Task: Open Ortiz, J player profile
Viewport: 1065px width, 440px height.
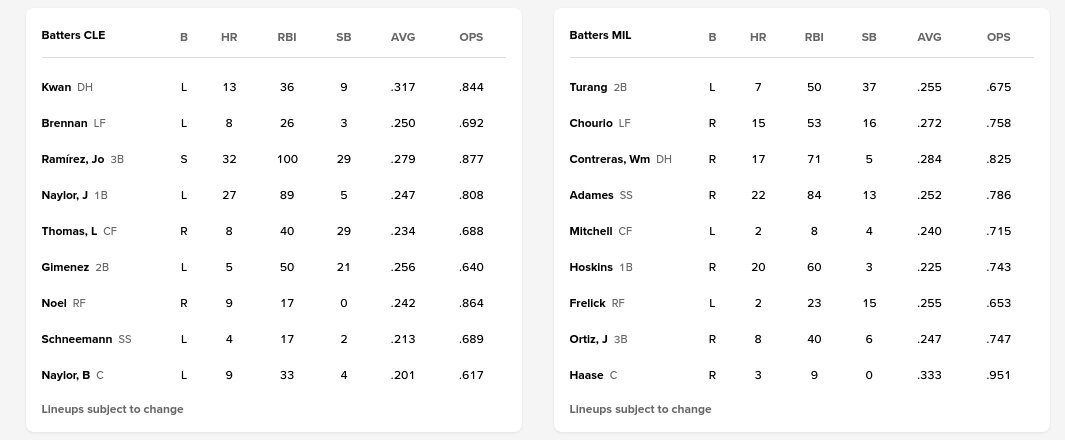Action: pyautogui.click(x=589, y=339)
